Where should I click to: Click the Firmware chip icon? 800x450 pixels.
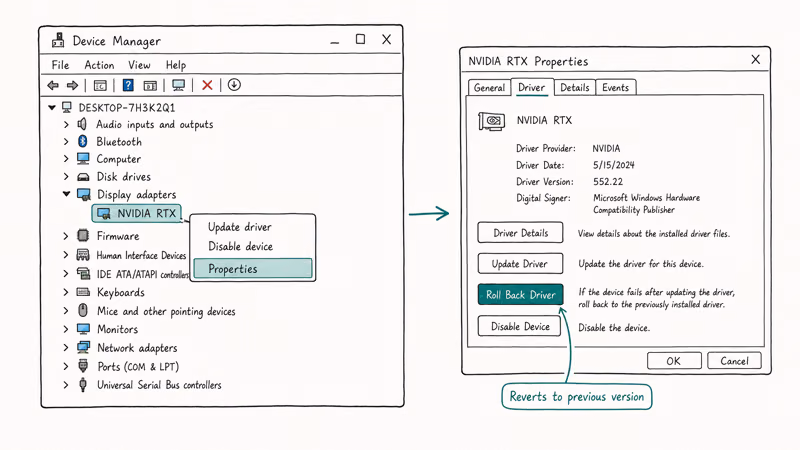pyautogui.click(x=83, y=235)
